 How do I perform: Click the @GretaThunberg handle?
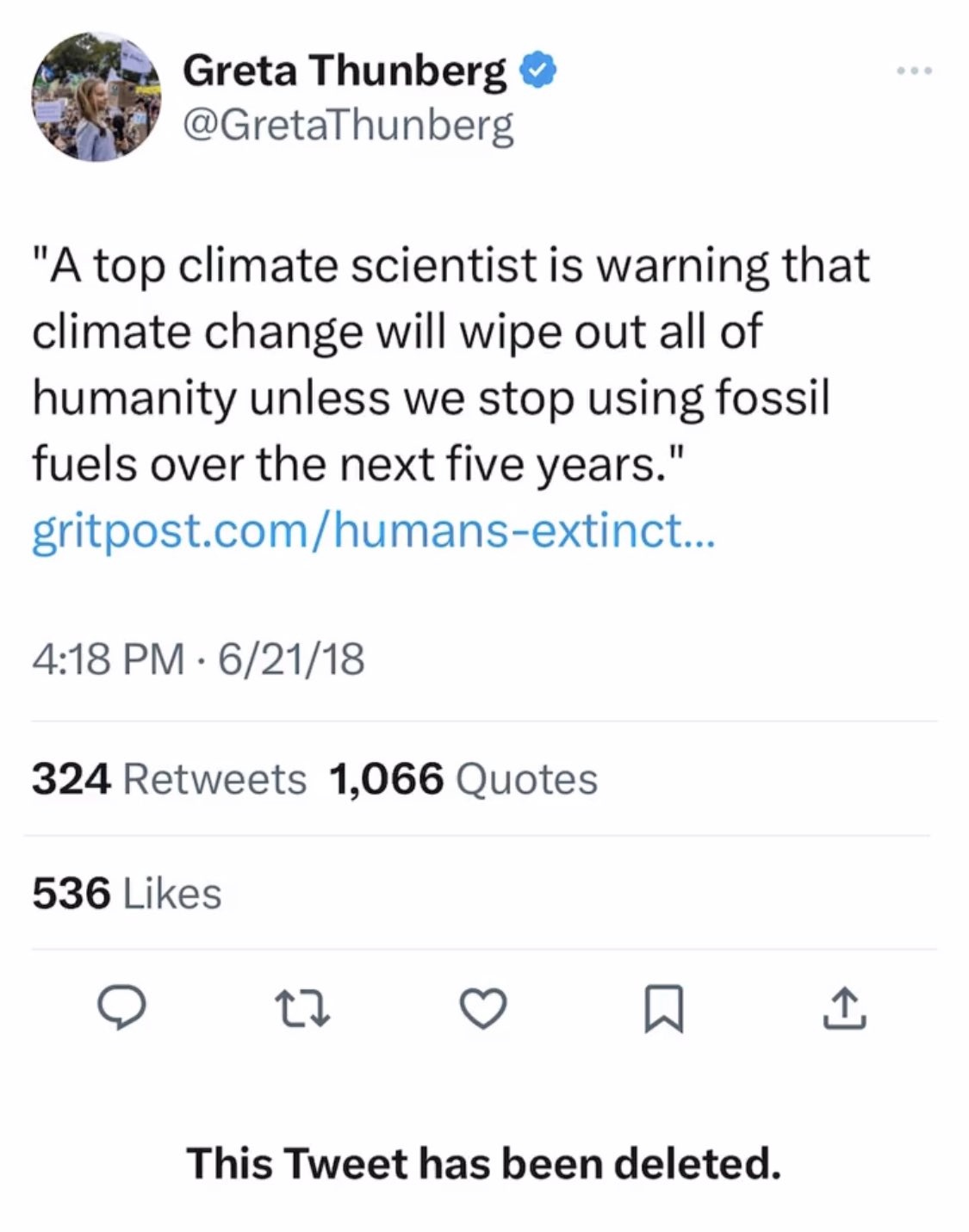(348, 125)
